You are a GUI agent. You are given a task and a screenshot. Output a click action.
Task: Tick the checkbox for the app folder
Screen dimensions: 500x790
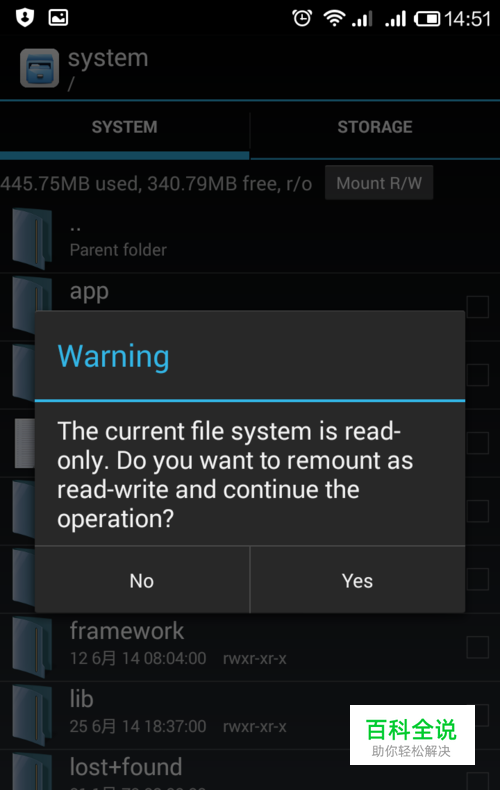[x=477, y=307]
